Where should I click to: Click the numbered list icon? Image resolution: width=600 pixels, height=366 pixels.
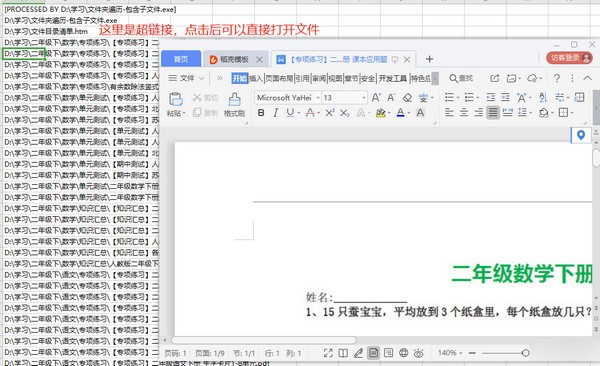point(470,98)
